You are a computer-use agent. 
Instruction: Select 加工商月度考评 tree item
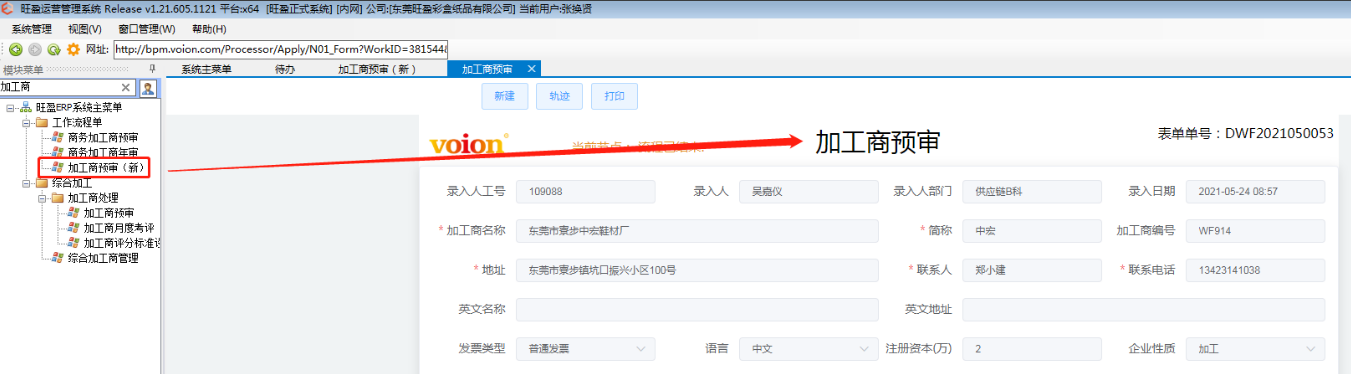point(118,228)
